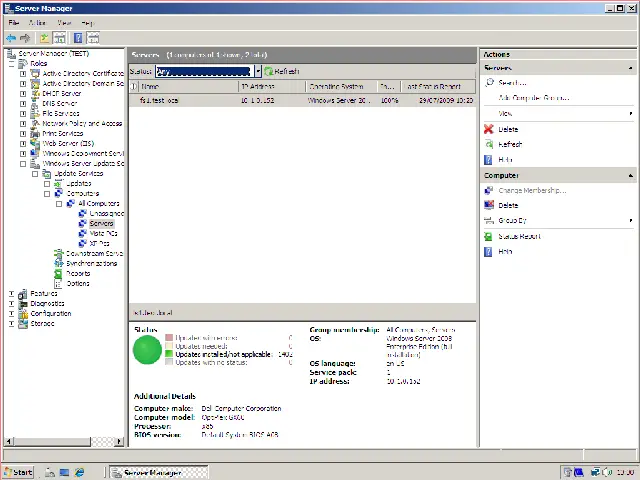This screenshot has width=640, height=480.
Task: Click Server Manager taskbar button
Action: (x=159, y=473)
